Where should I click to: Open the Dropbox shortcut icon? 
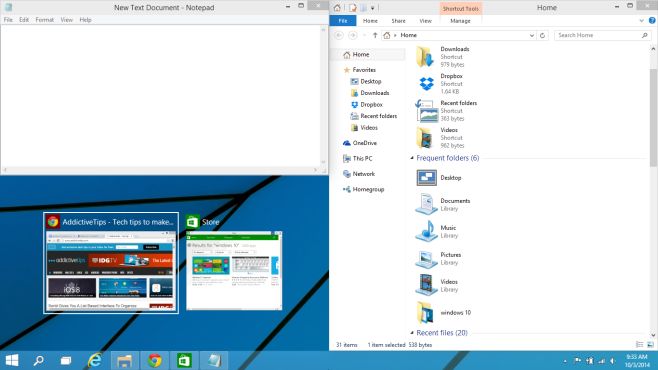click(426, 83)
